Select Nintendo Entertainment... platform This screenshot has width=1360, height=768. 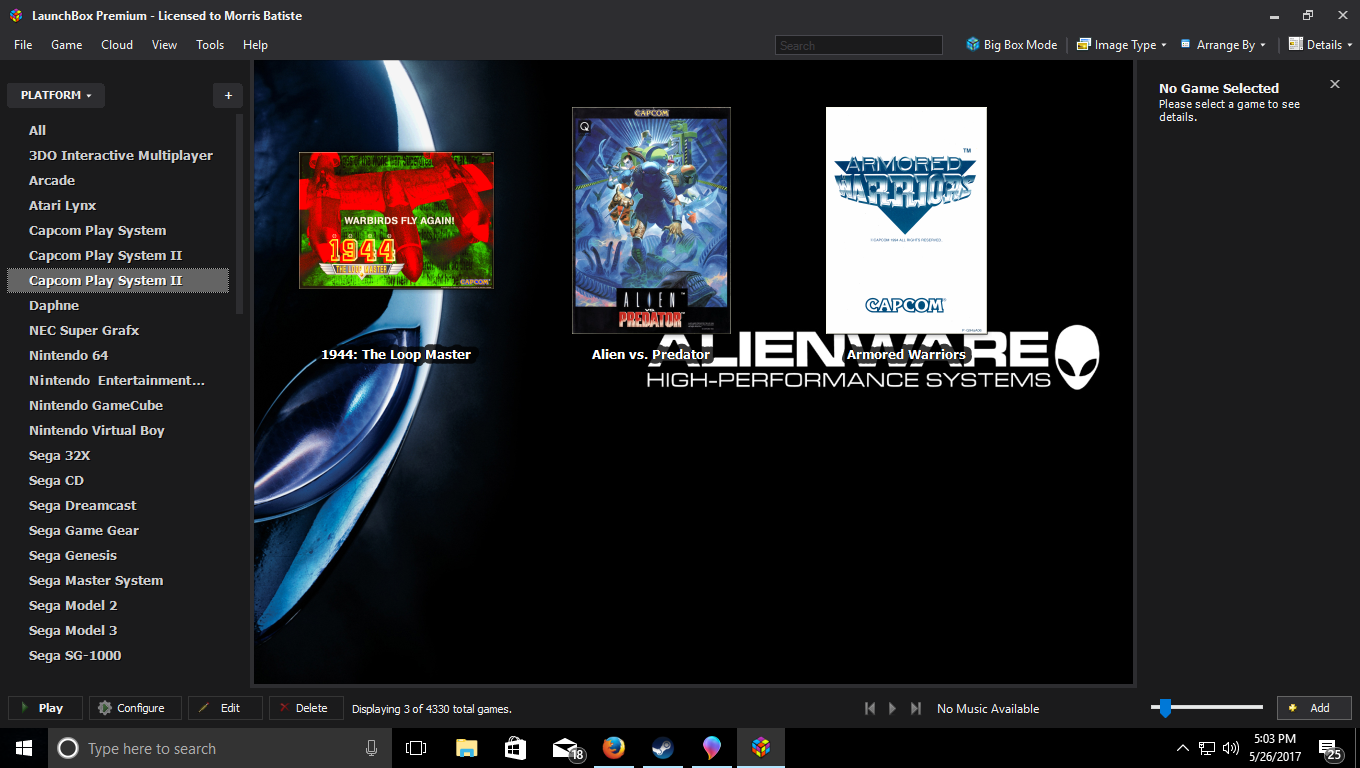118,380
